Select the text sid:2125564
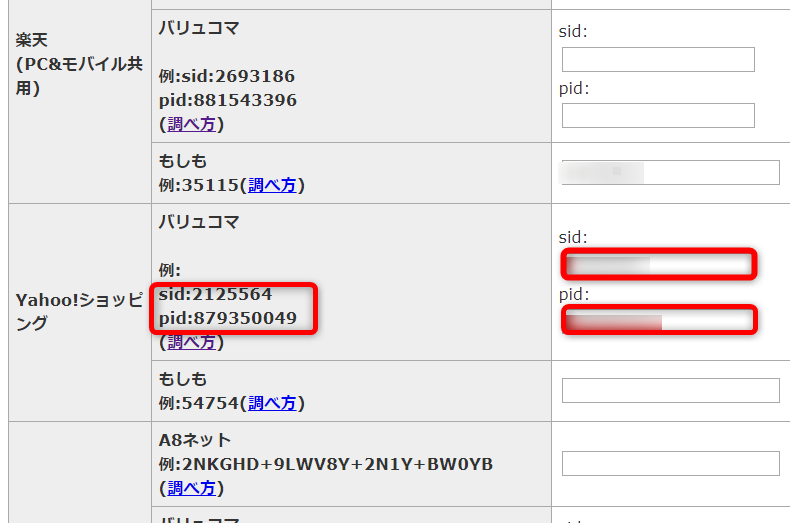This screenshot has height=523, width=790. pos(215,294)
